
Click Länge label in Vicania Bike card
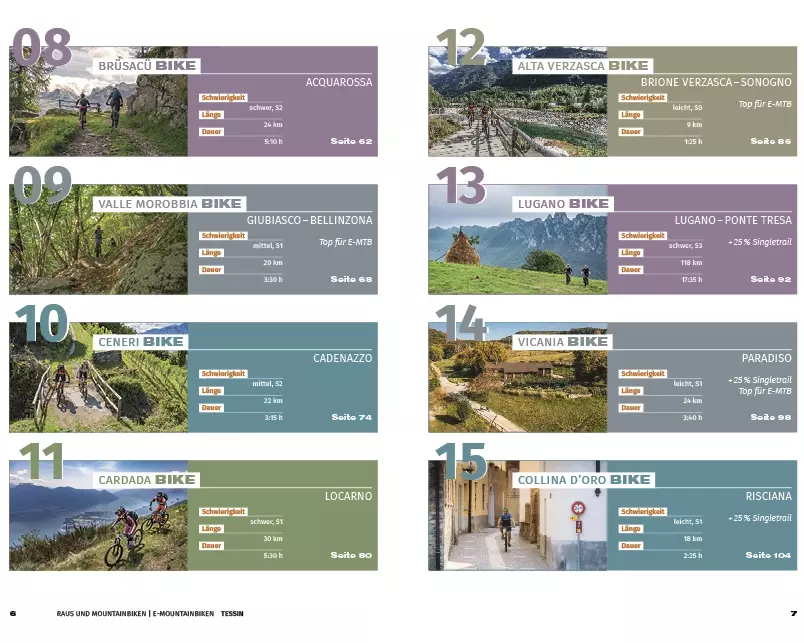(630, 391)
